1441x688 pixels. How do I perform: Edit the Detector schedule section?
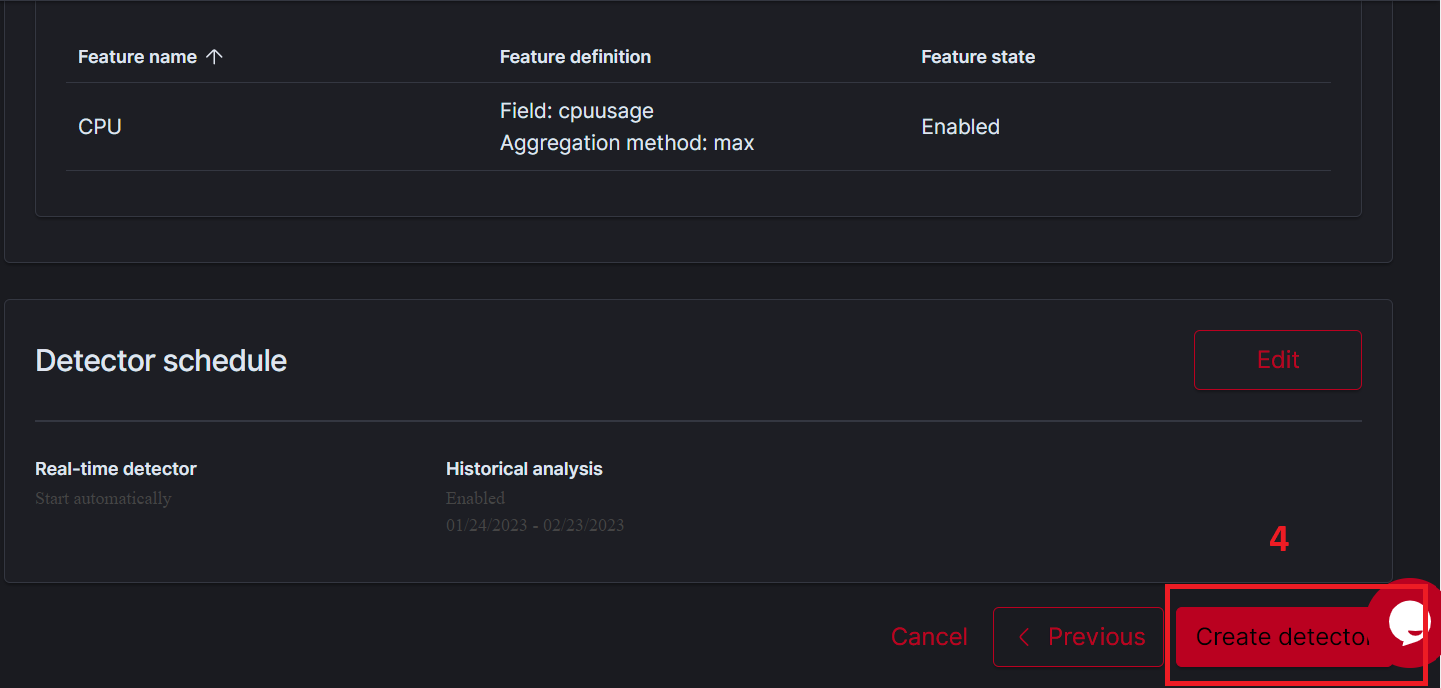[x=1278, y=360]
